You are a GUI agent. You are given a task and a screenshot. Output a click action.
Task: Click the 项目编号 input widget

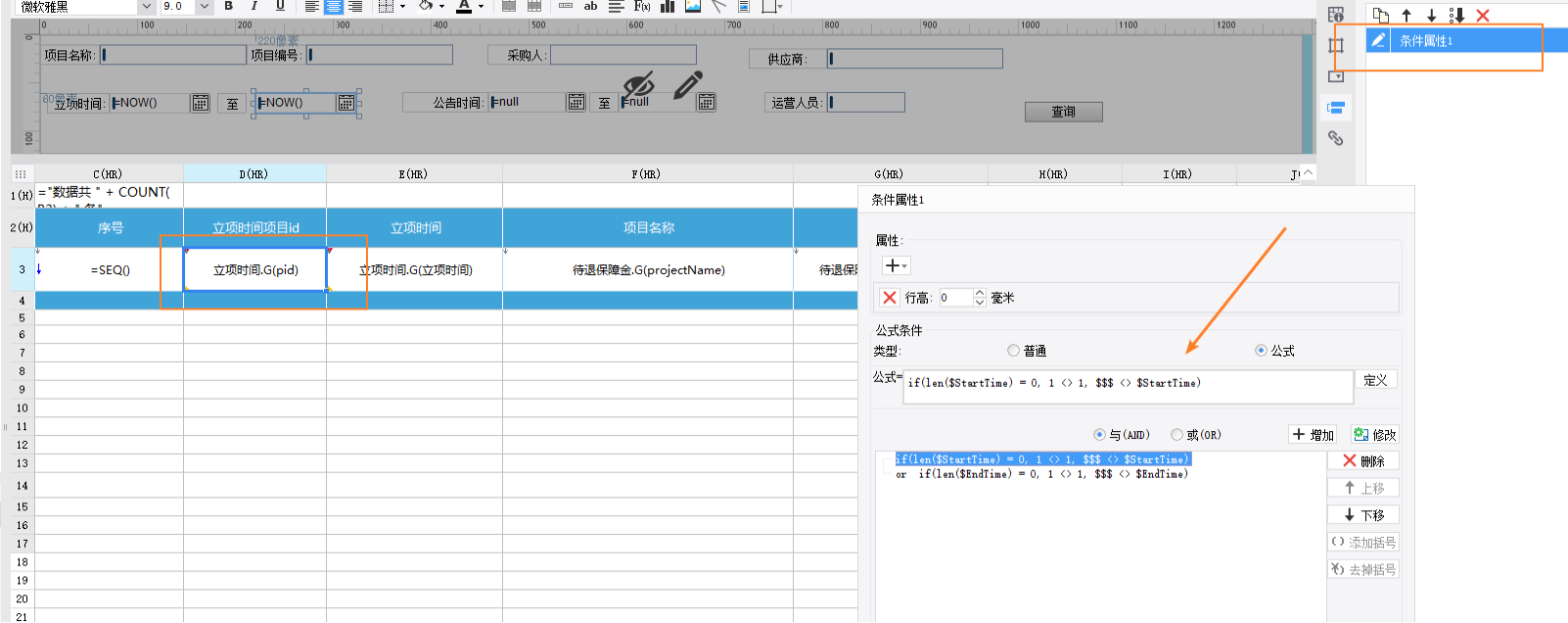coord(380,55)
